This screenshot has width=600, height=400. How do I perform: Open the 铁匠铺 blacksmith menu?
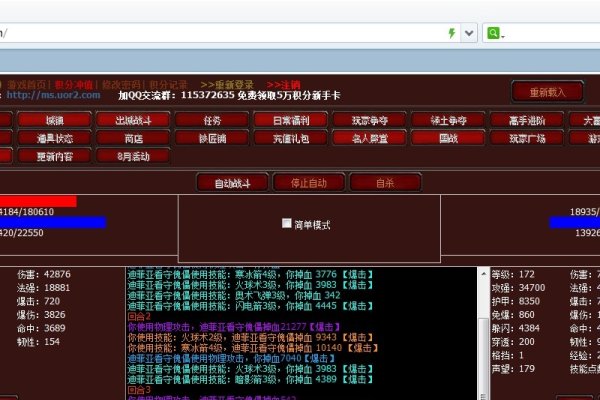(x=212, y=138)
